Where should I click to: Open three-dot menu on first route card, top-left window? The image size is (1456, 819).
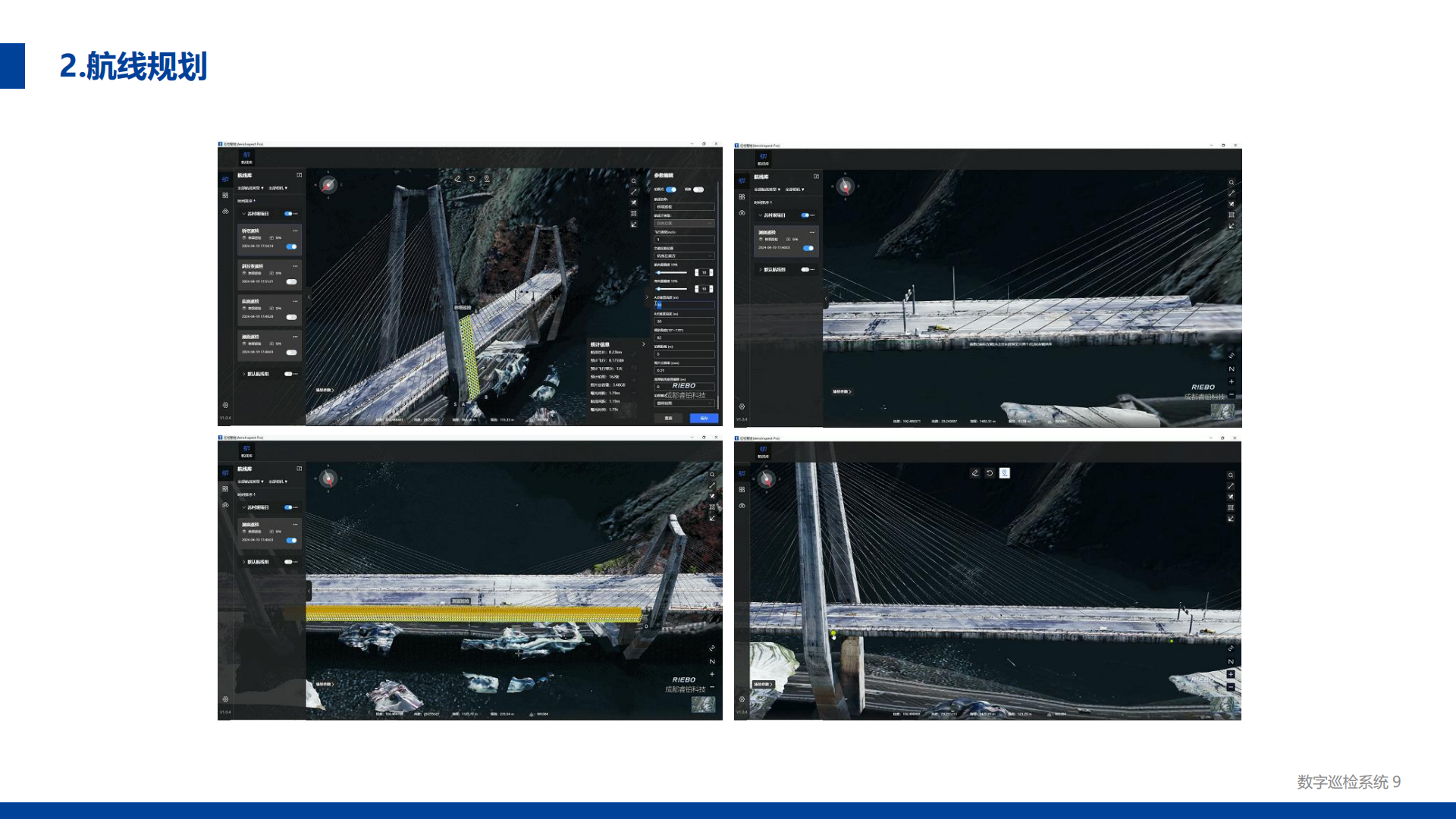pos(295,231)
